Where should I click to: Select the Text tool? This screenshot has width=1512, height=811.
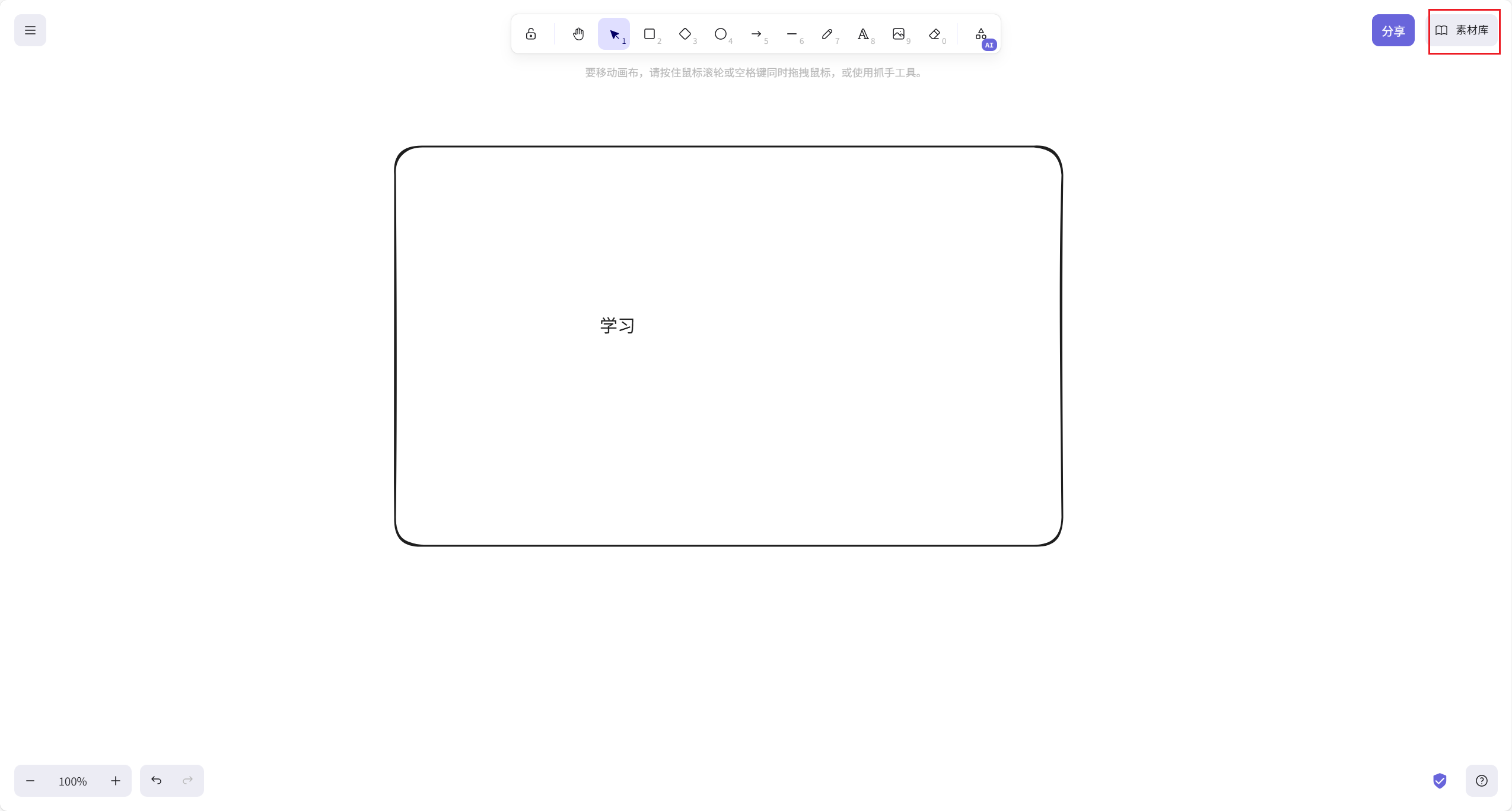pyautogui.click(x=863, y=34)
